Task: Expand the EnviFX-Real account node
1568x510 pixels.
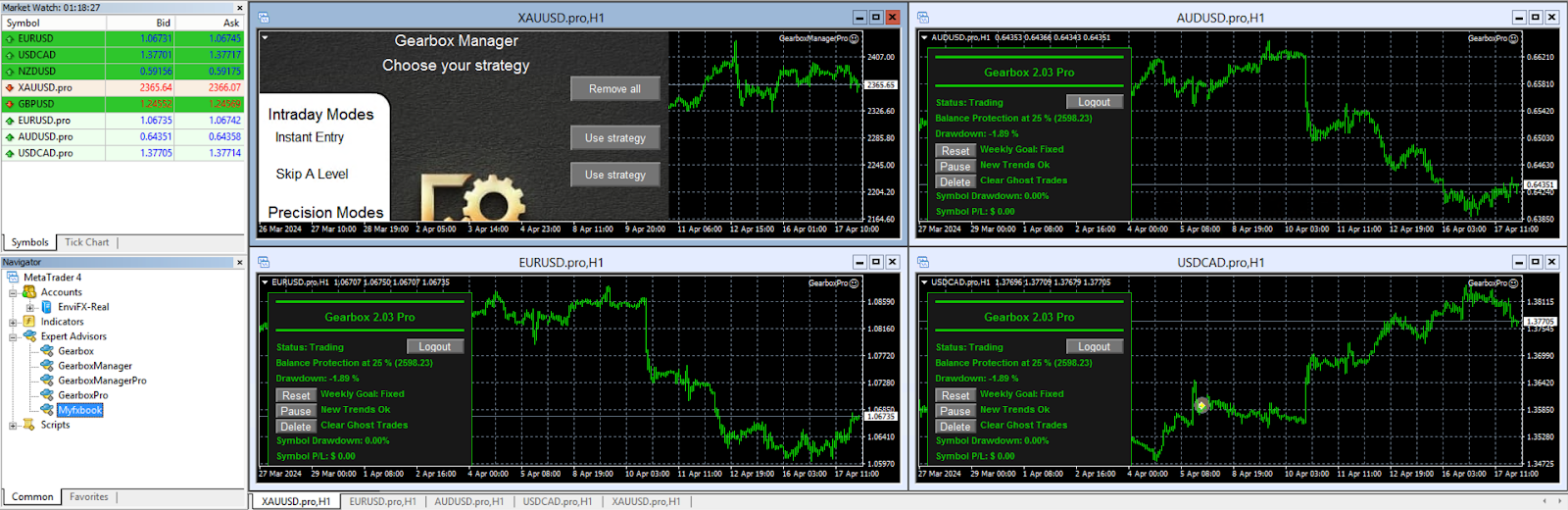Action: pyautogui.click(x=29, y=307)
